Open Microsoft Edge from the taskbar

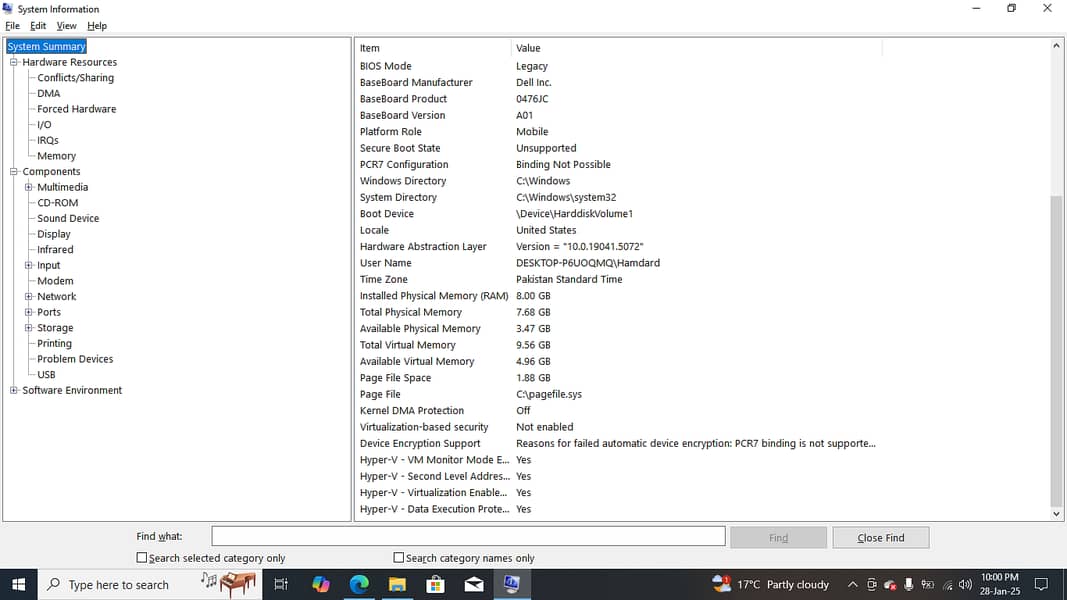coord(359,584)
